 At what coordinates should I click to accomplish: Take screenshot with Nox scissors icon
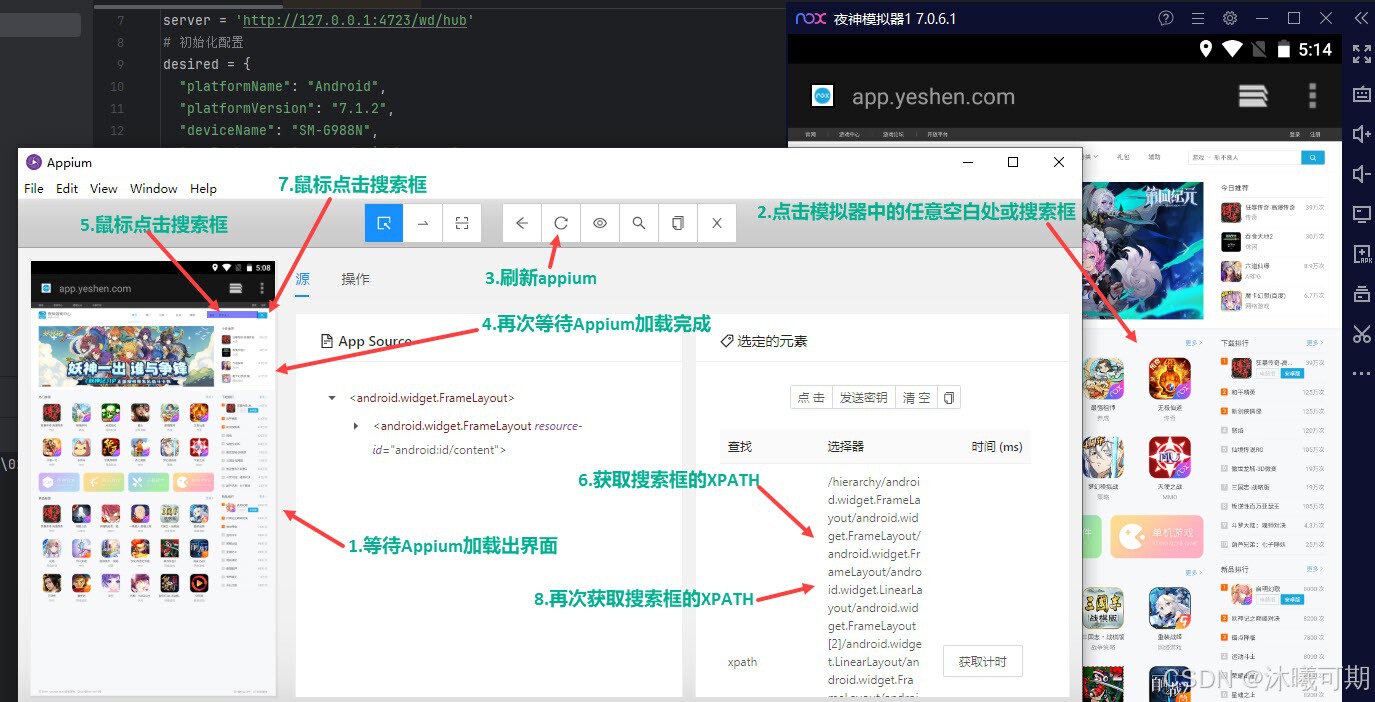pyautogui.click(x=1361, y=334)
